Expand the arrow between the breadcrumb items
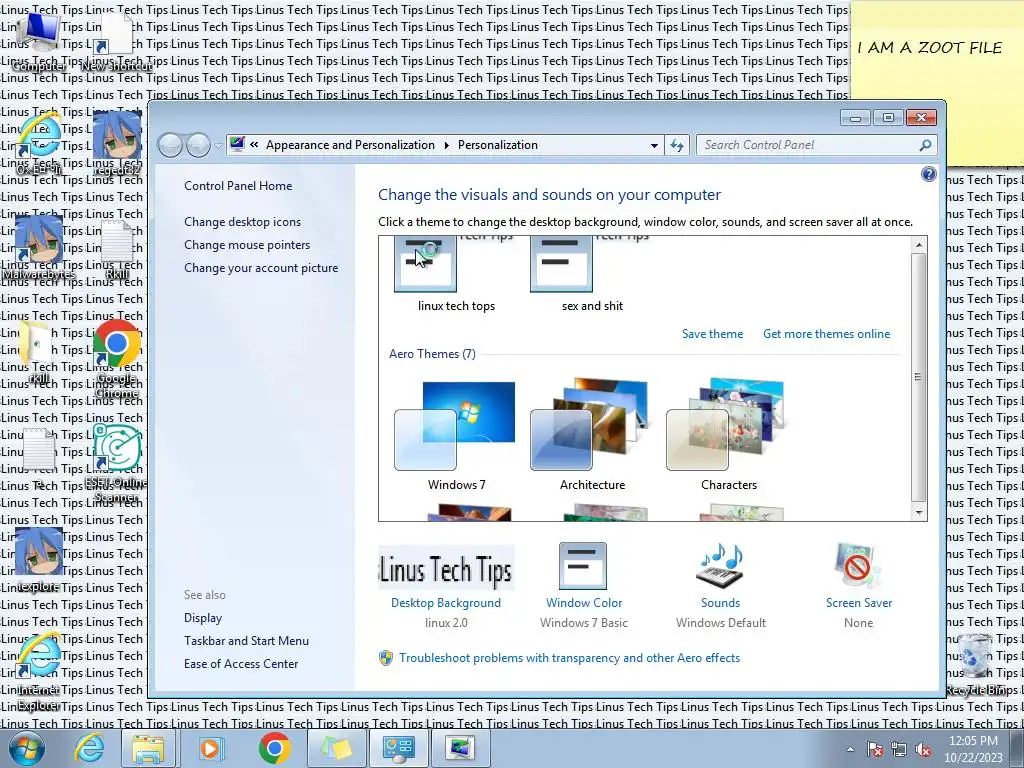This screenshot has width=1024, height=768. tap(447, 145)
